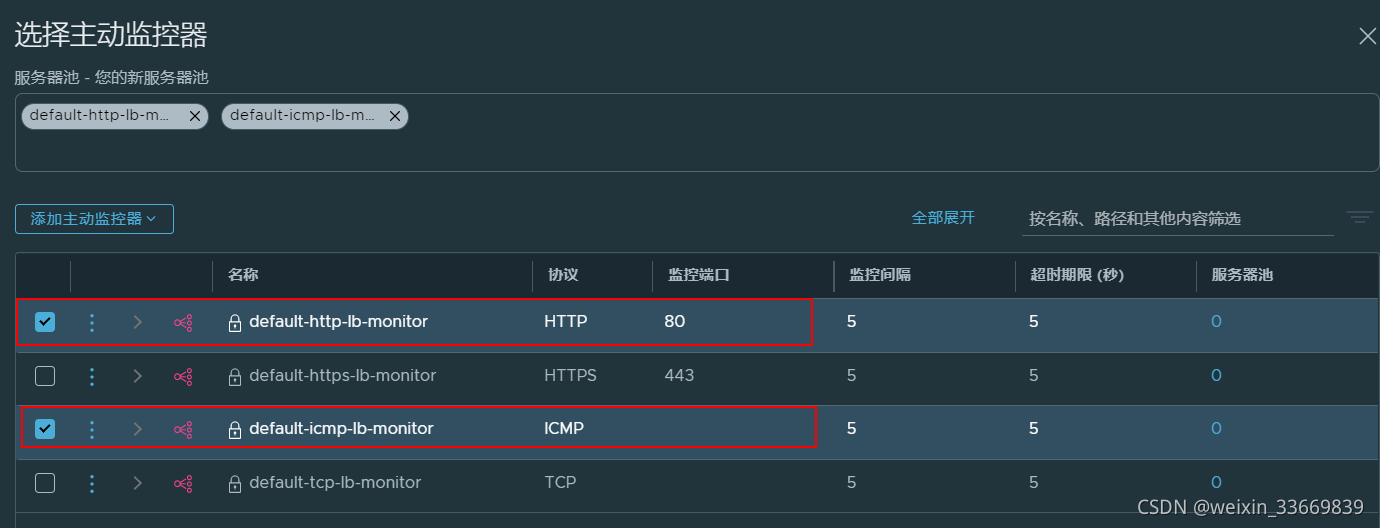Open 添加主动监控器 dropdown
The height and width of the screenshot is (528, 1380).
pos(94,219)
